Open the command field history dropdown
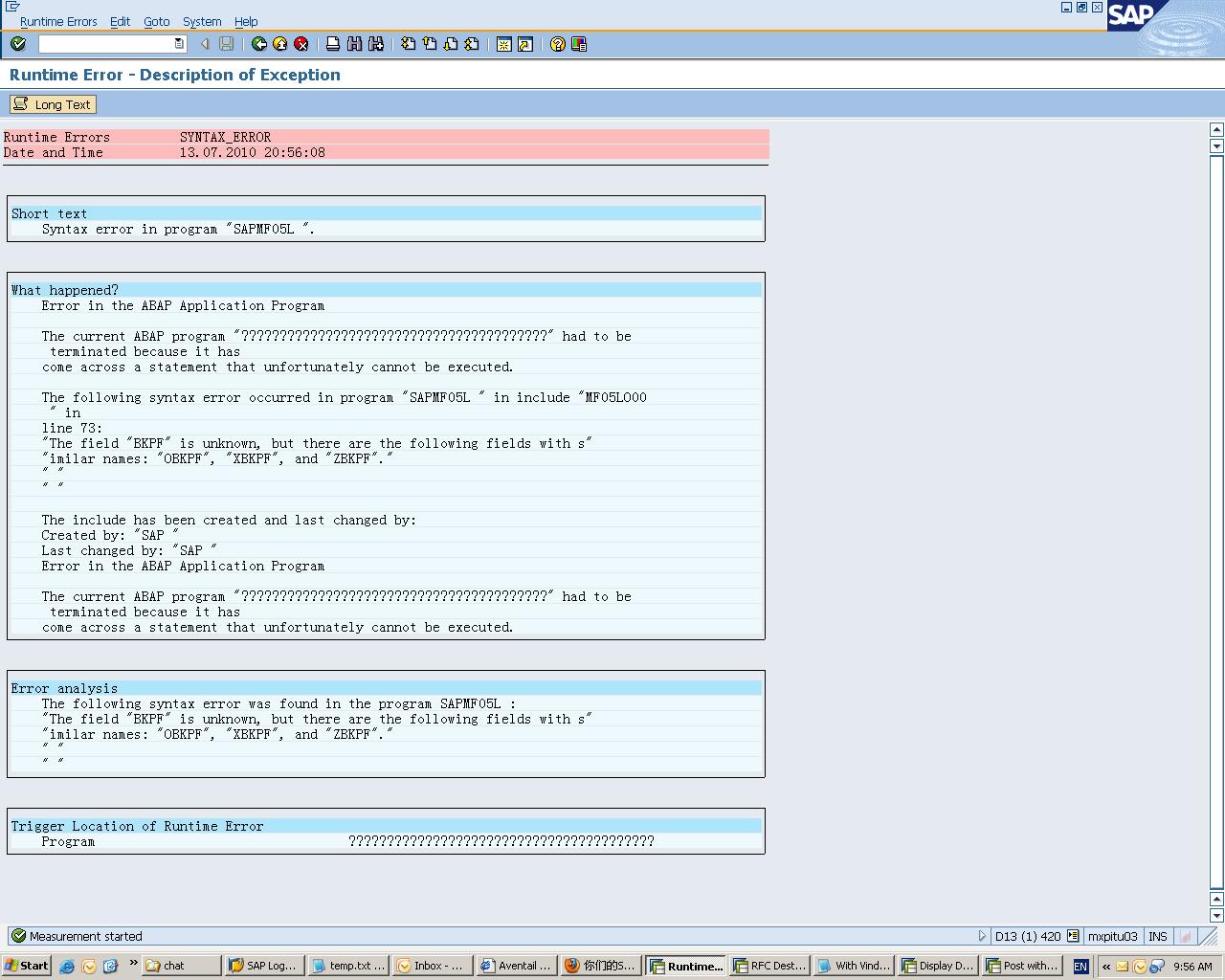 pos(179,44)
